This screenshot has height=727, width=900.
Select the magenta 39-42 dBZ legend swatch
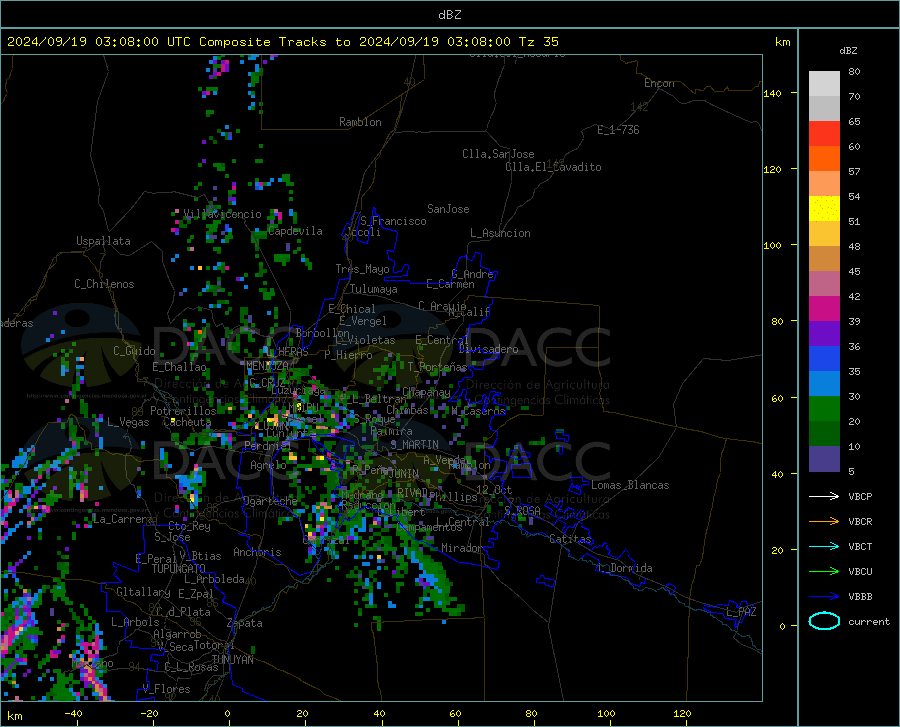824,309
